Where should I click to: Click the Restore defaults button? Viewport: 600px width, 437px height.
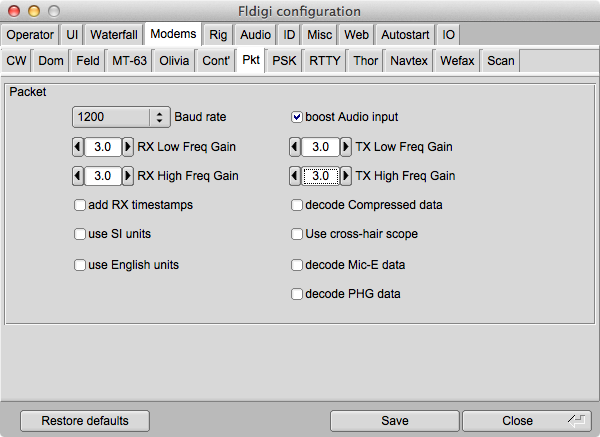[x=83, y=421]
